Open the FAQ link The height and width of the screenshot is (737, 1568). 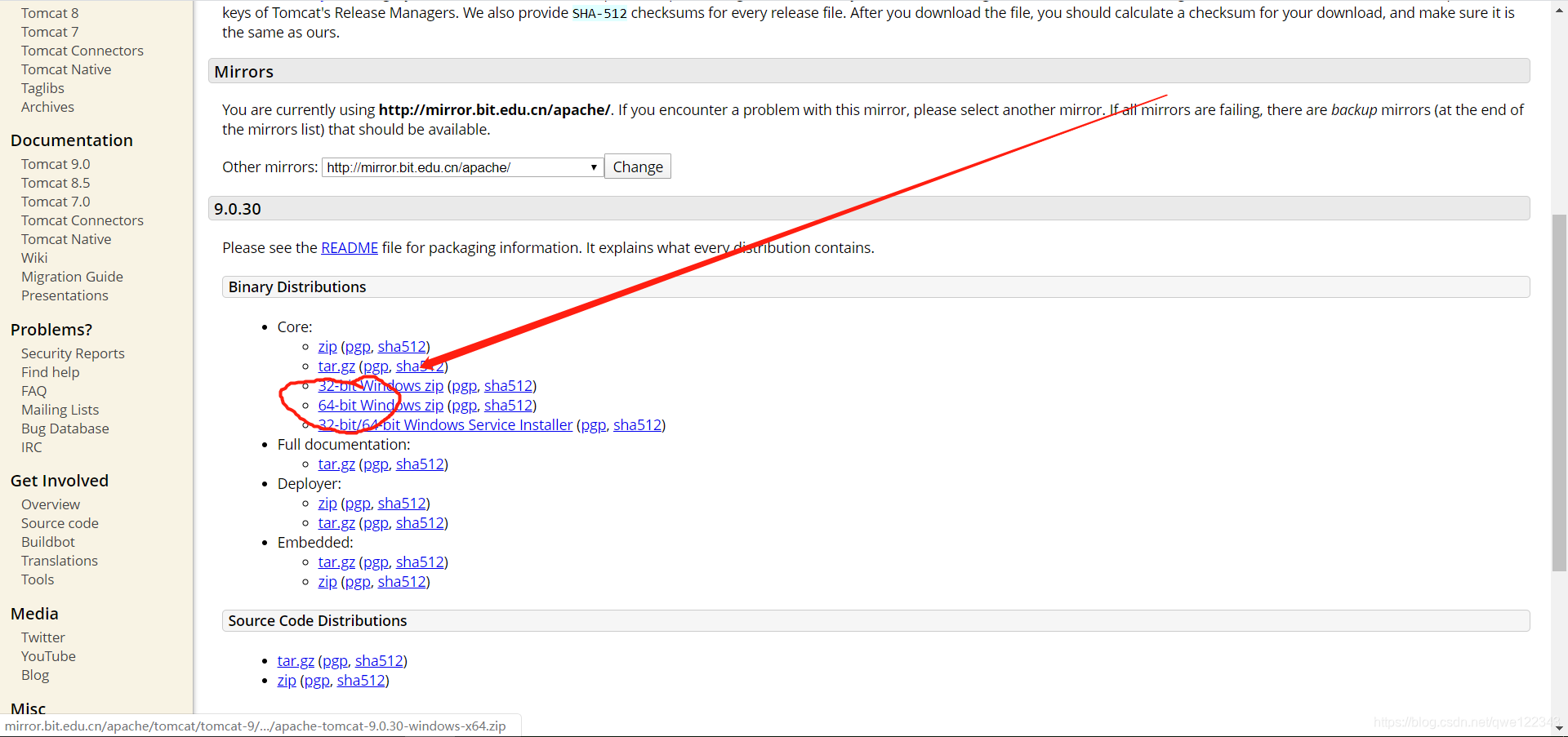point(34,391)
